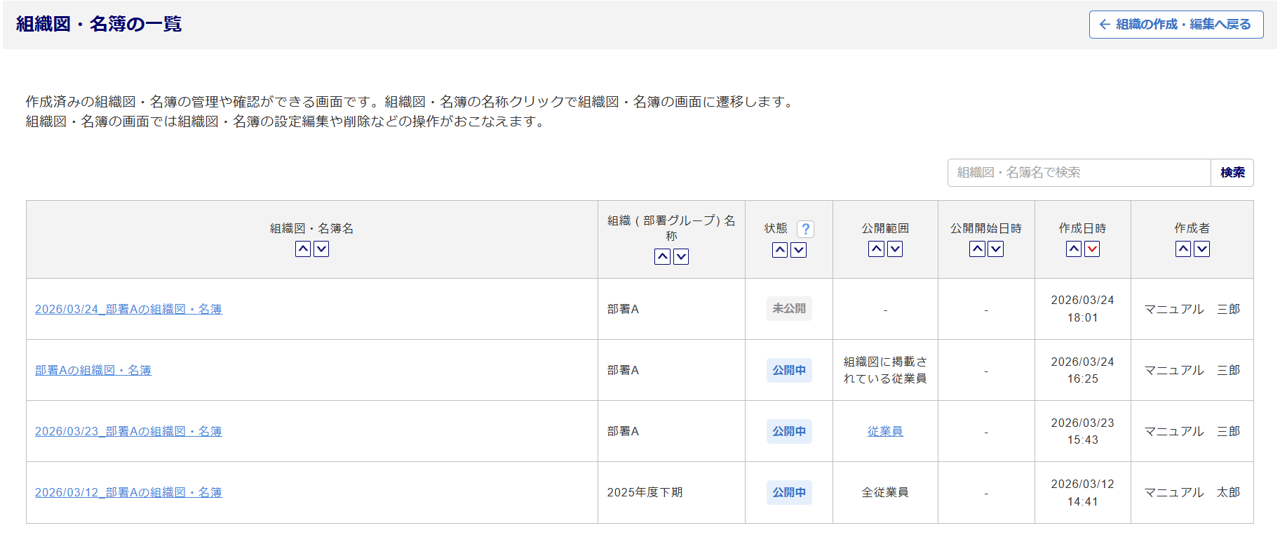The width and height of the screenshot is (1280, 554).
Task: Open 2026/03/24_部署Aの組織図・名簿 link
Action: point(128,309)
